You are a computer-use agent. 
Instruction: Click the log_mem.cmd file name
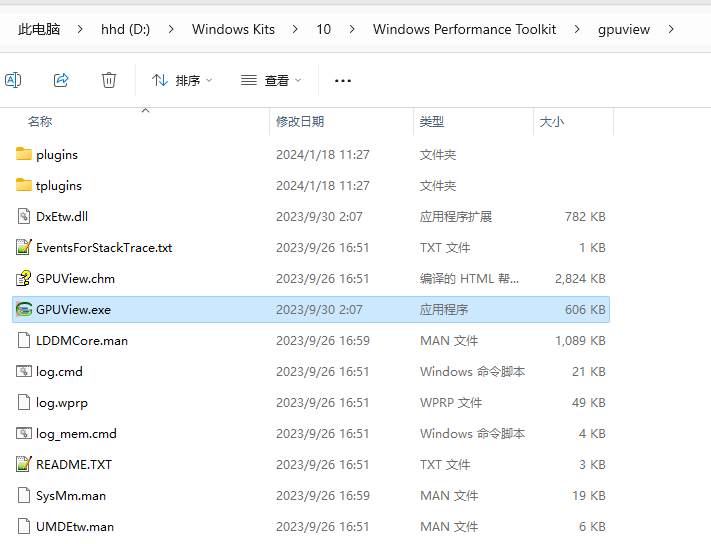(x=76, y=434)
